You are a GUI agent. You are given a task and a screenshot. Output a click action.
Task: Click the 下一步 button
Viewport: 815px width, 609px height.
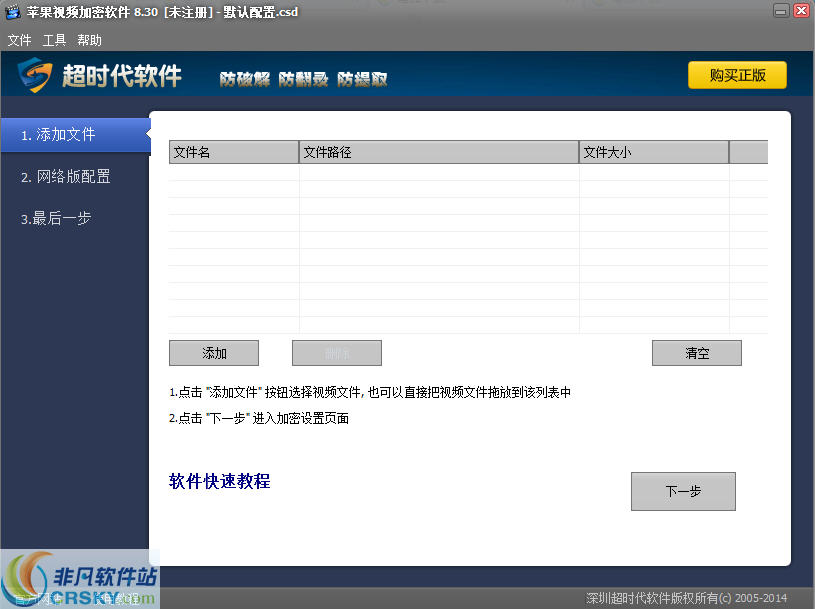pos(683,492)
